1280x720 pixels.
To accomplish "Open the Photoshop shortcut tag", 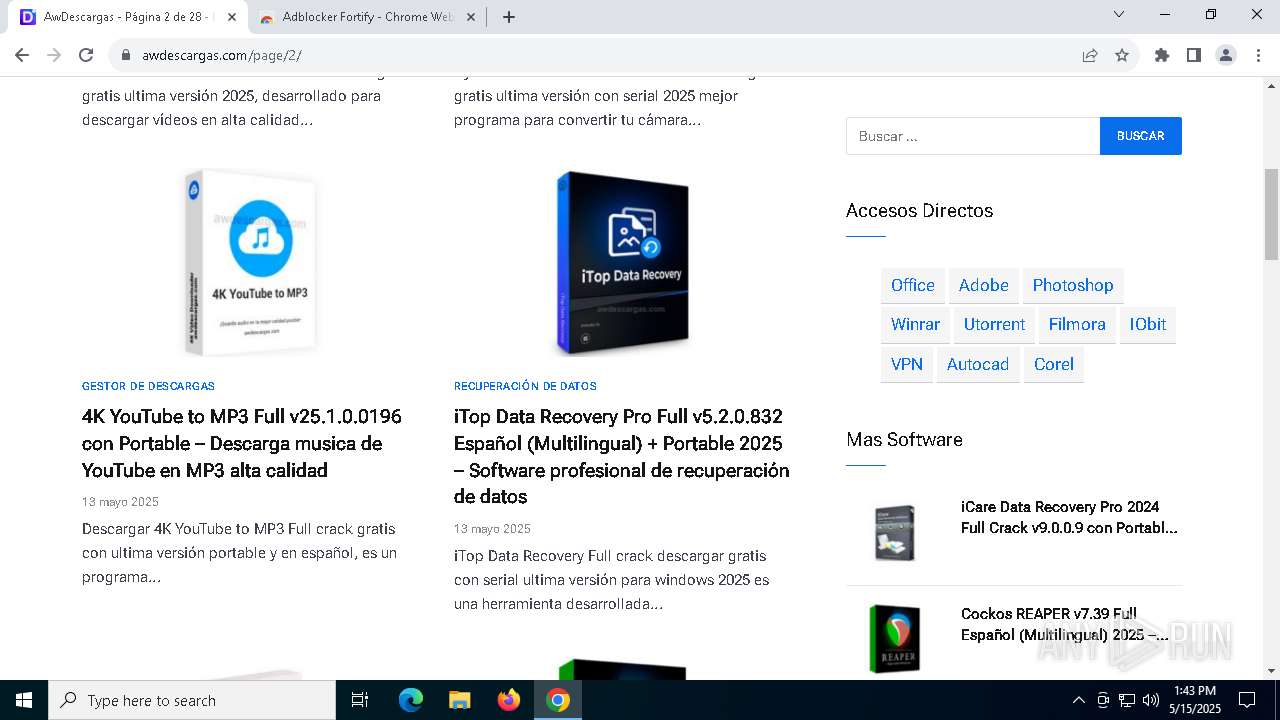I will (x=1073, y=285).
